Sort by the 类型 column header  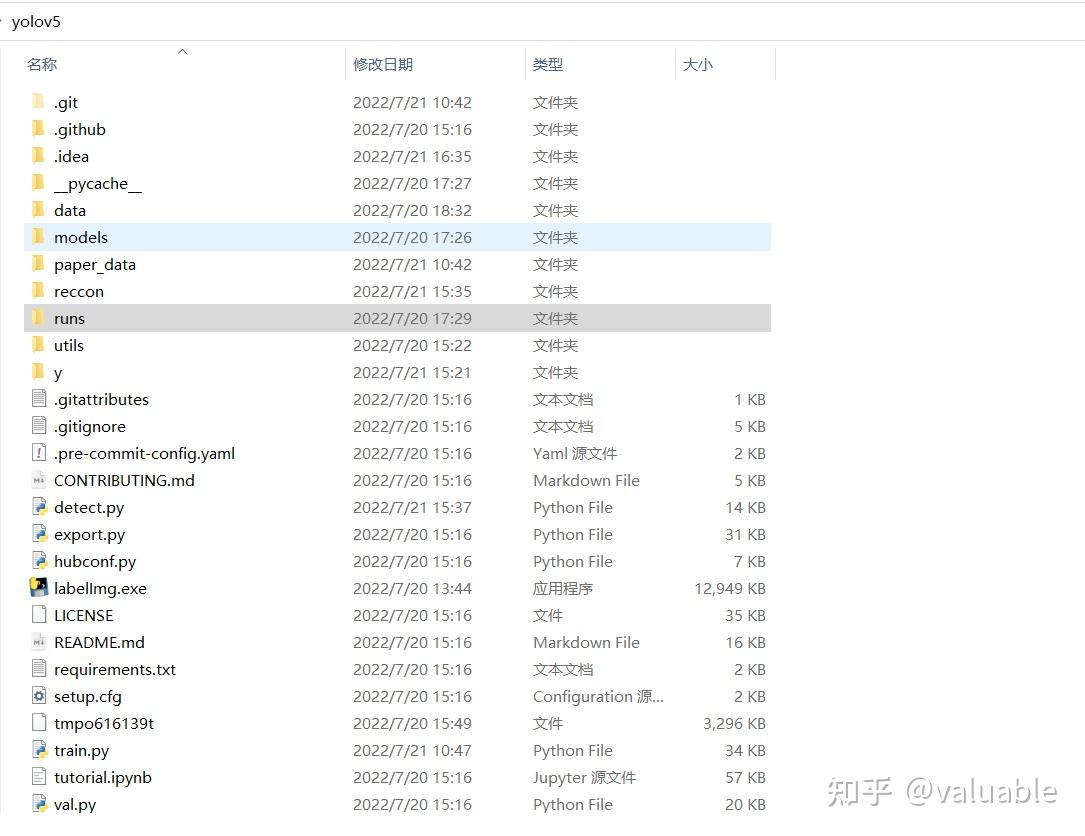pos(548,64)
